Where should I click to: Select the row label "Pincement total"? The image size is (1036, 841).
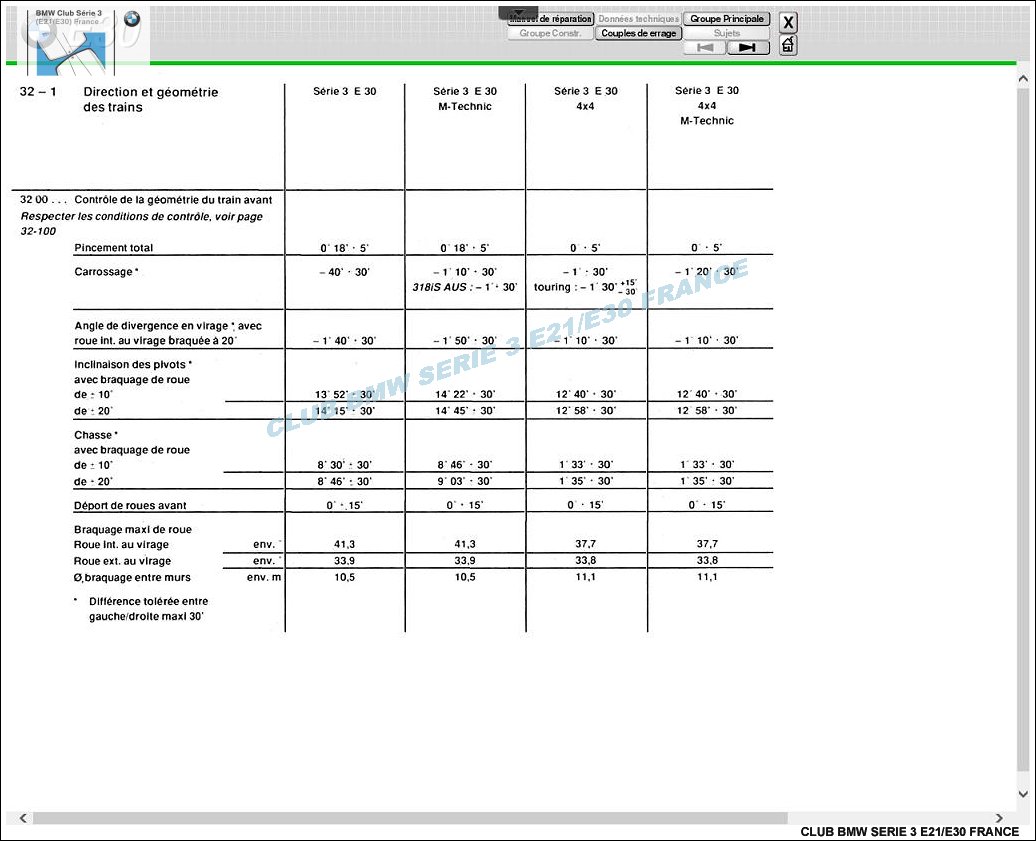click(x=114, y=248)
